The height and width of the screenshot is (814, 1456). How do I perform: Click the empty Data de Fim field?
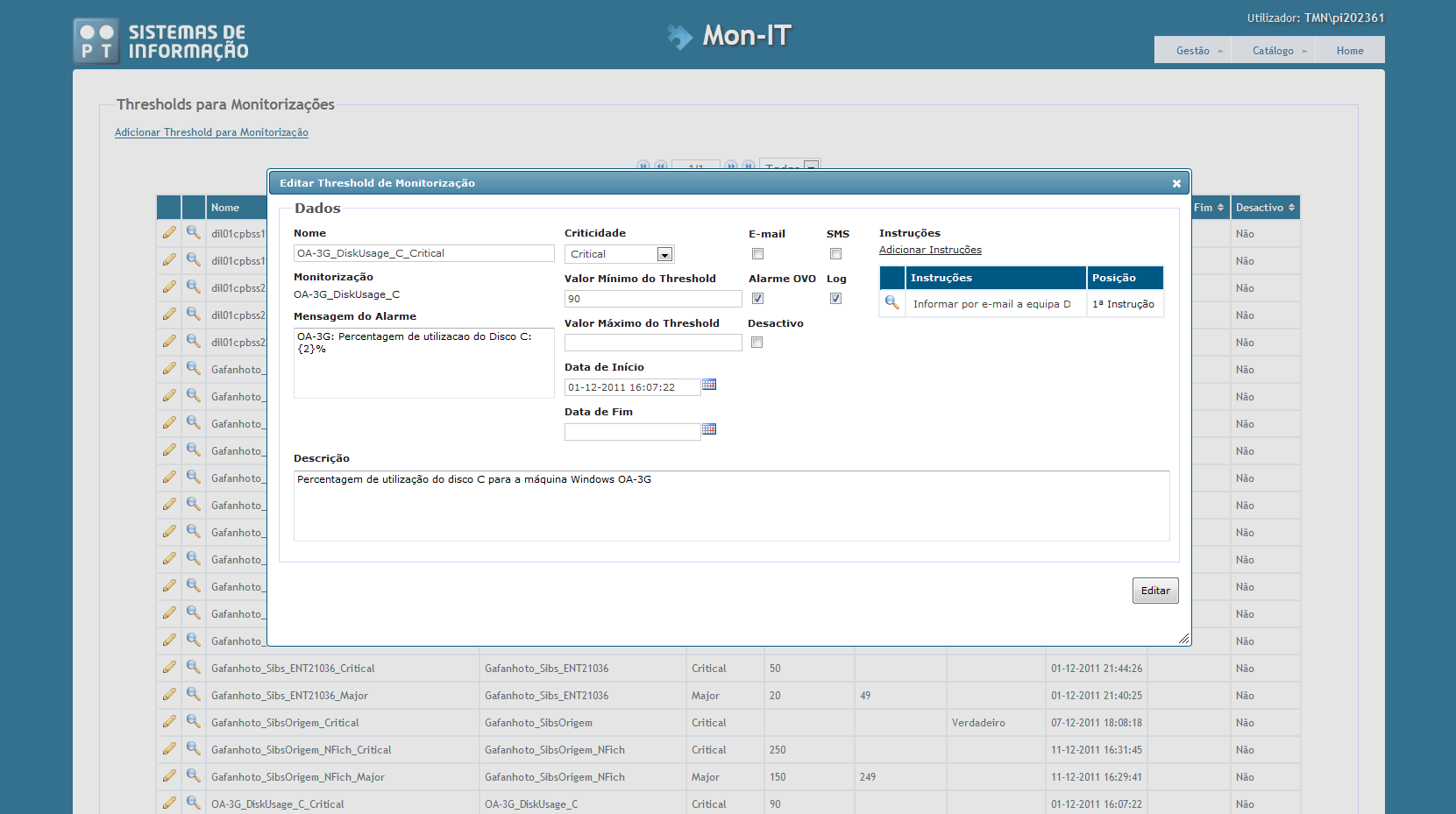pyautogui.click(x=632, y=432)
